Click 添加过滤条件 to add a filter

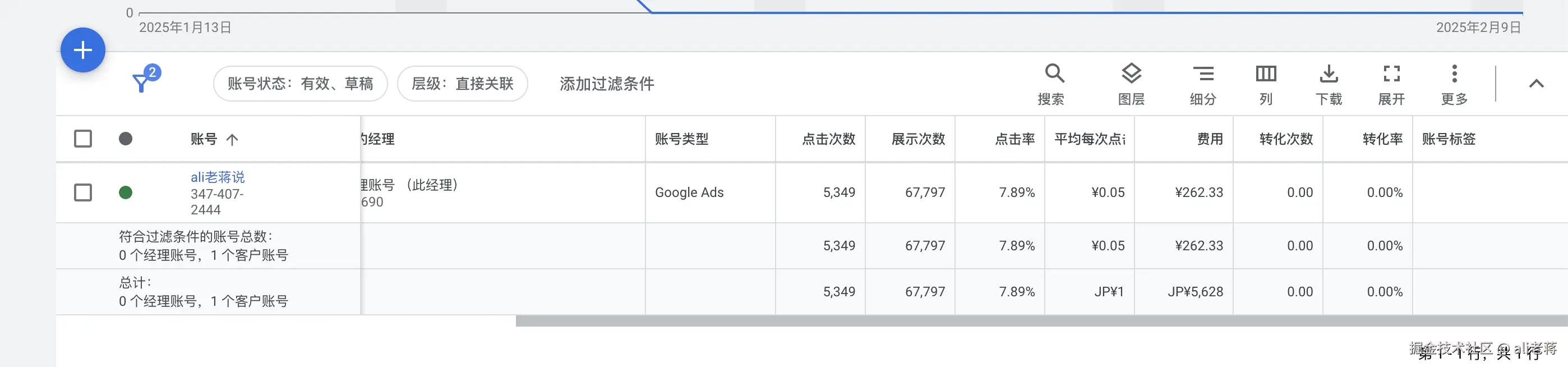[606, 84]
